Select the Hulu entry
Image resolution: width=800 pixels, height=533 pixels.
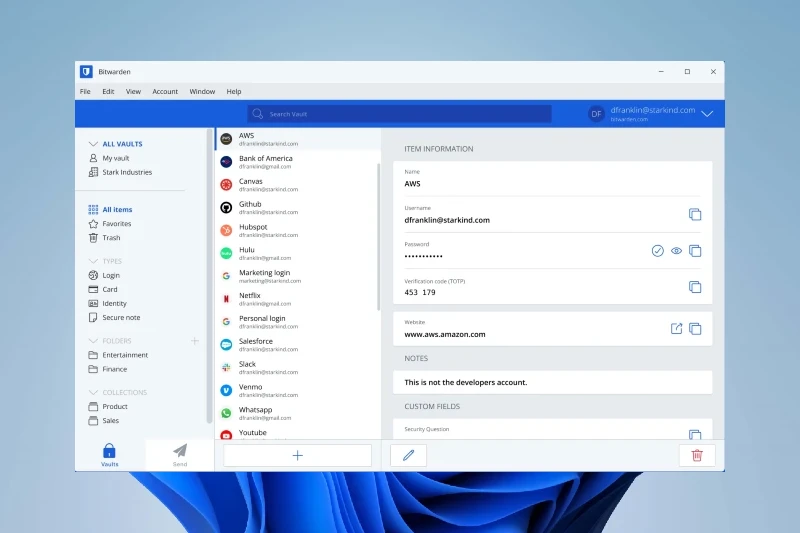tap(296, 253)
